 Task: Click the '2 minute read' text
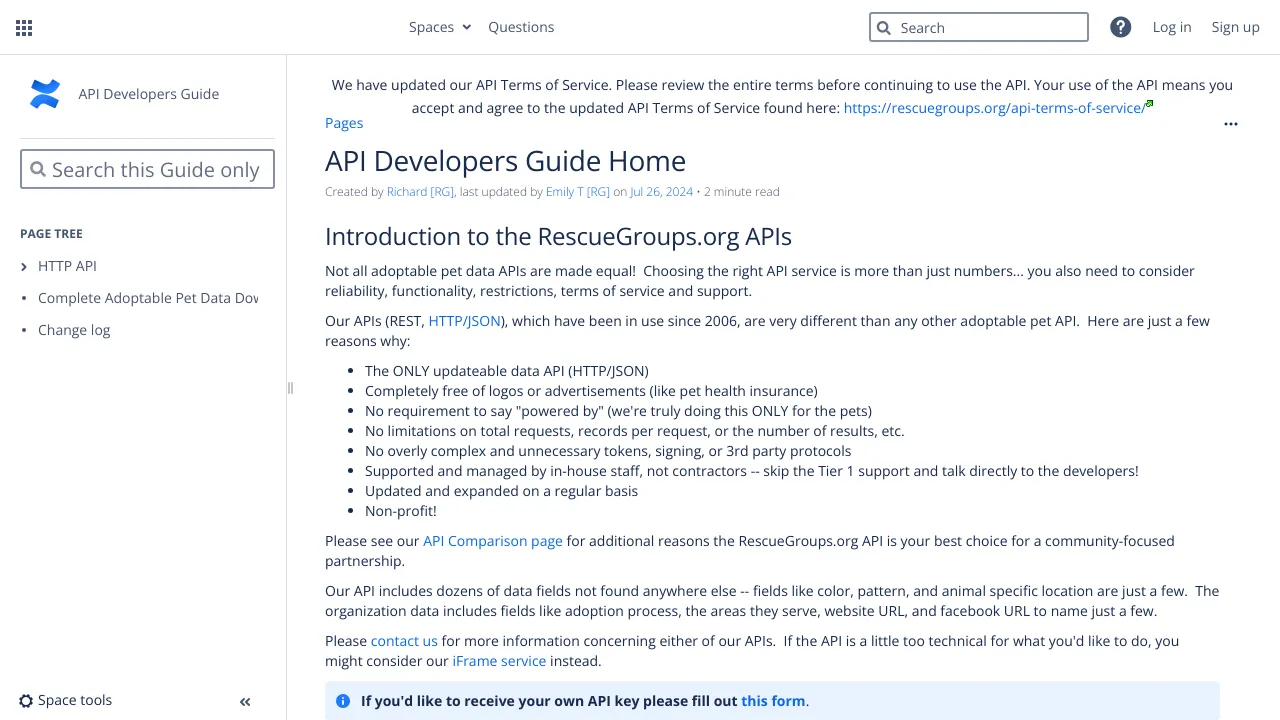[742, 192]
